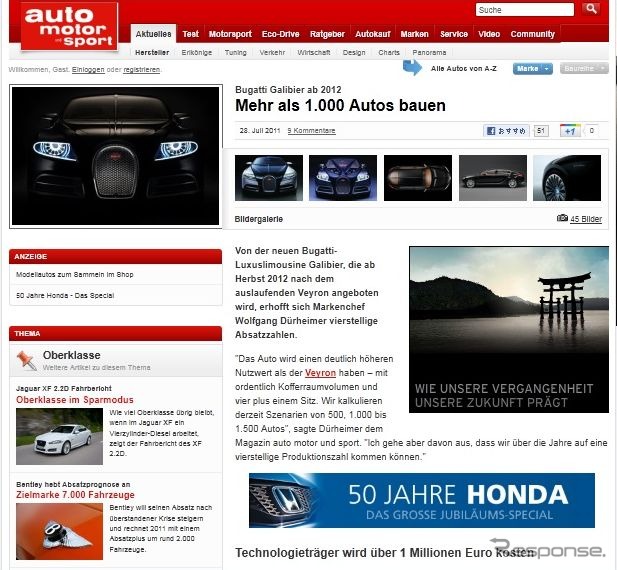Screen dimensions: 617x570
Task: Open the 9 Kommentare link
Action: pos(311,131)
